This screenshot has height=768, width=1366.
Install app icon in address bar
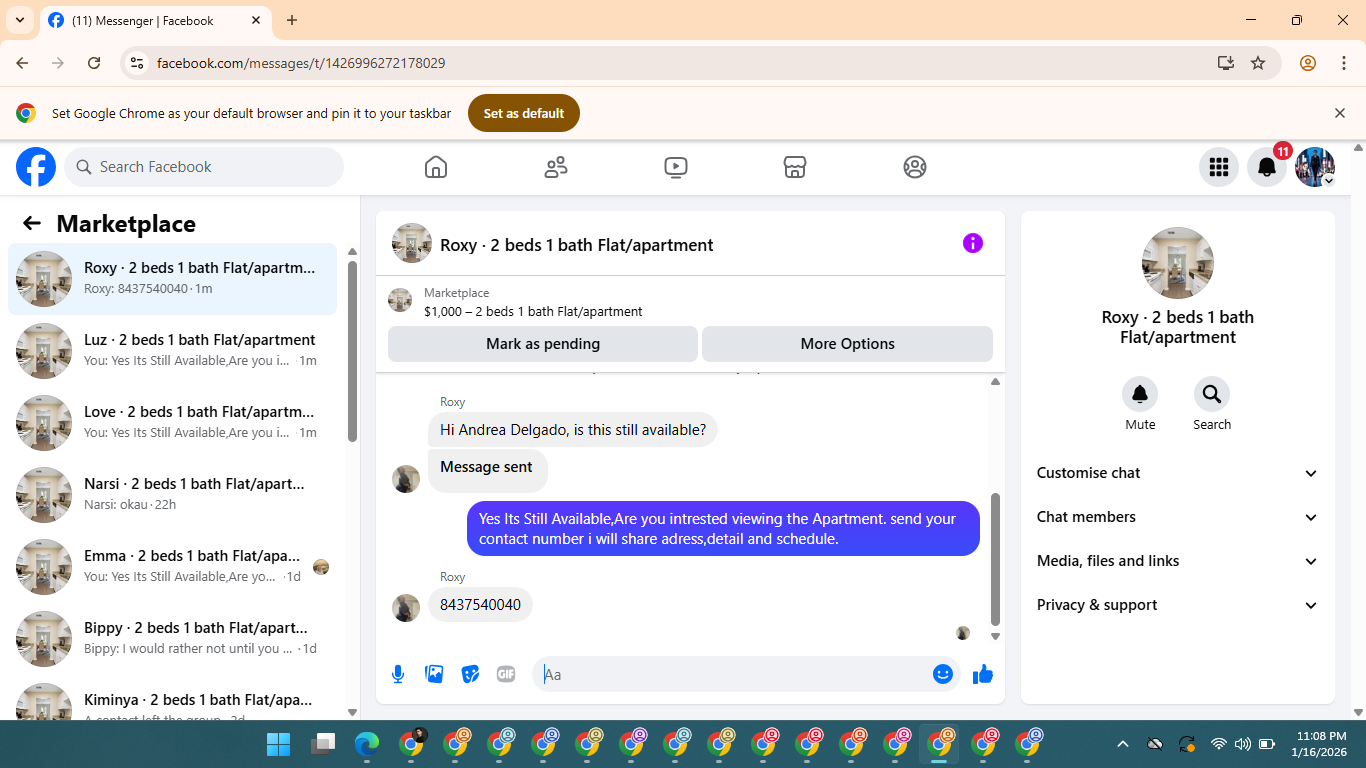tap(1226, 63)
